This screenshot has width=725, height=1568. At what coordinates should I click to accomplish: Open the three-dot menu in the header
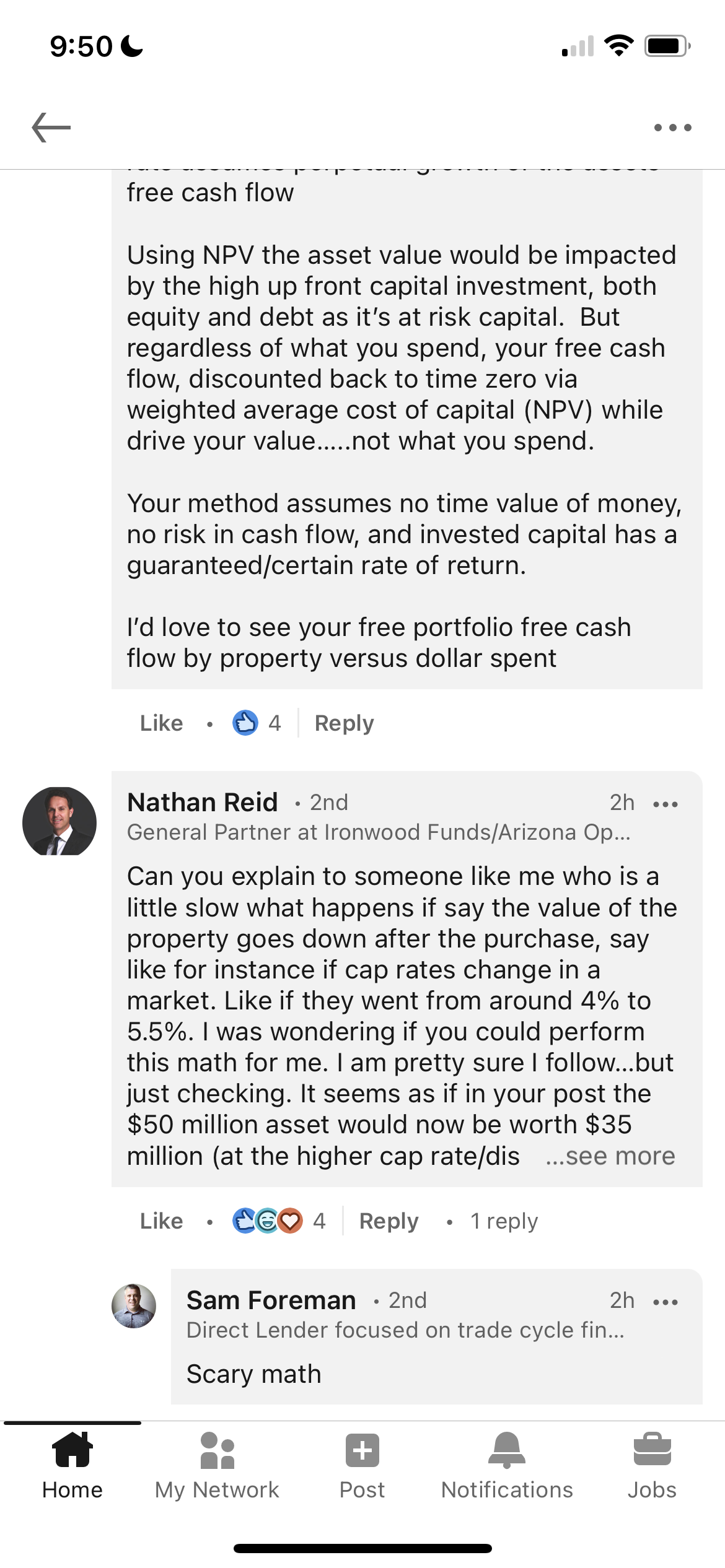pyautogui.click(x=672, y=128)
